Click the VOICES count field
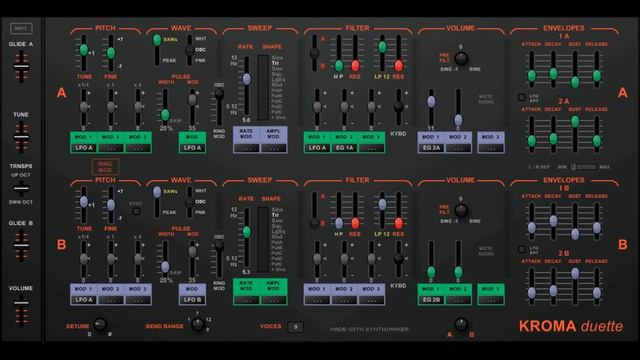The image size is (640, 360). click(296, 327)
